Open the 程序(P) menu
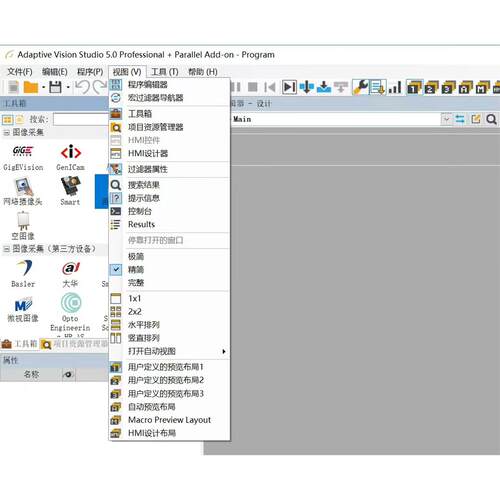 (90, 72)
